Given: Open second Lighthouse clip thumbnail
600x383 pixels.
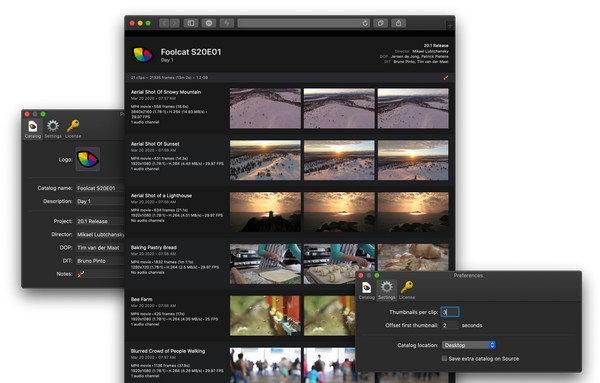Looking at the screenshot, I should (339, 212).
